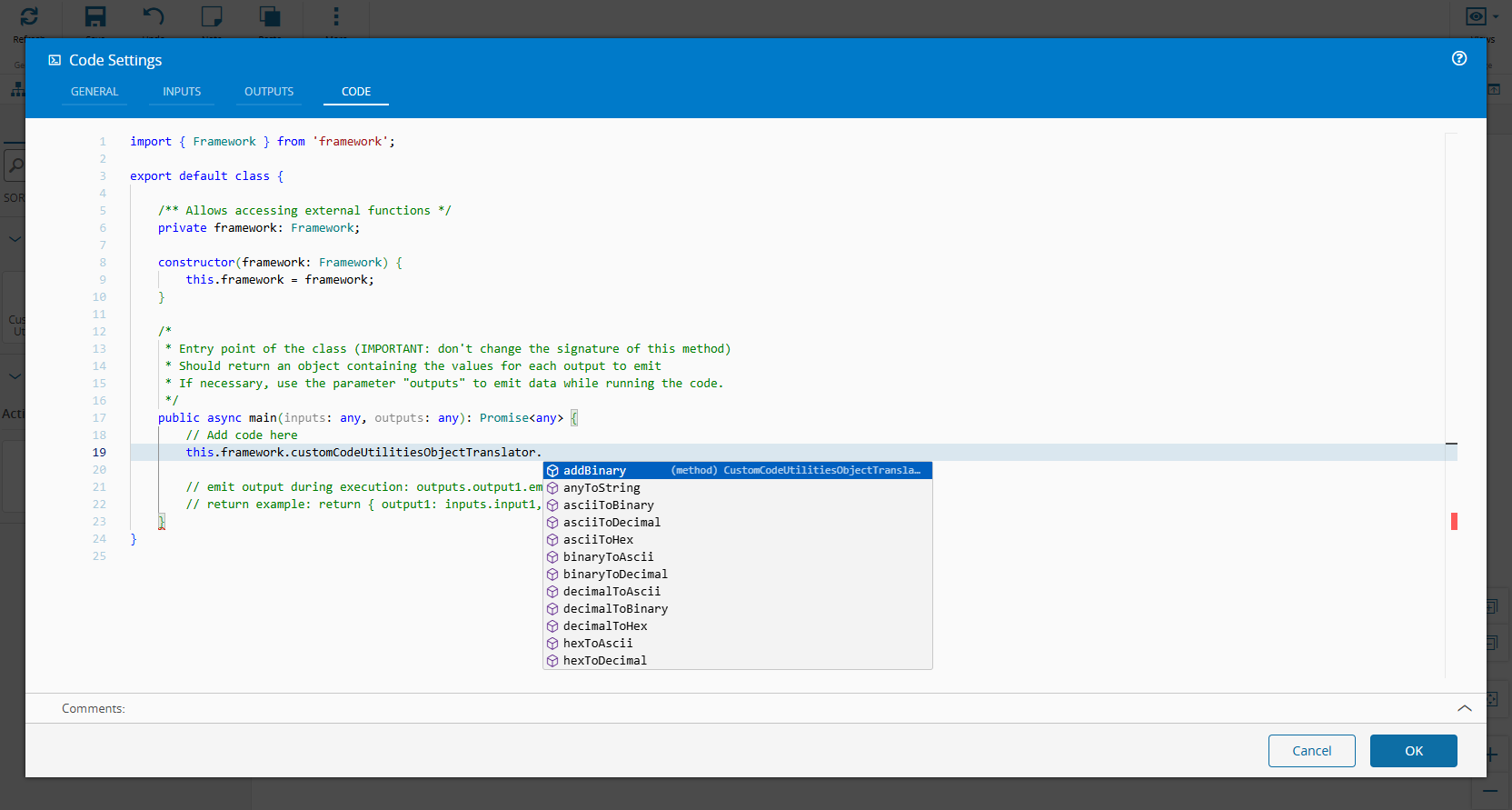Viewport: 1512px width, 810px height.
Task: Expand the Comments section chevron
Action: (1464, 708)
